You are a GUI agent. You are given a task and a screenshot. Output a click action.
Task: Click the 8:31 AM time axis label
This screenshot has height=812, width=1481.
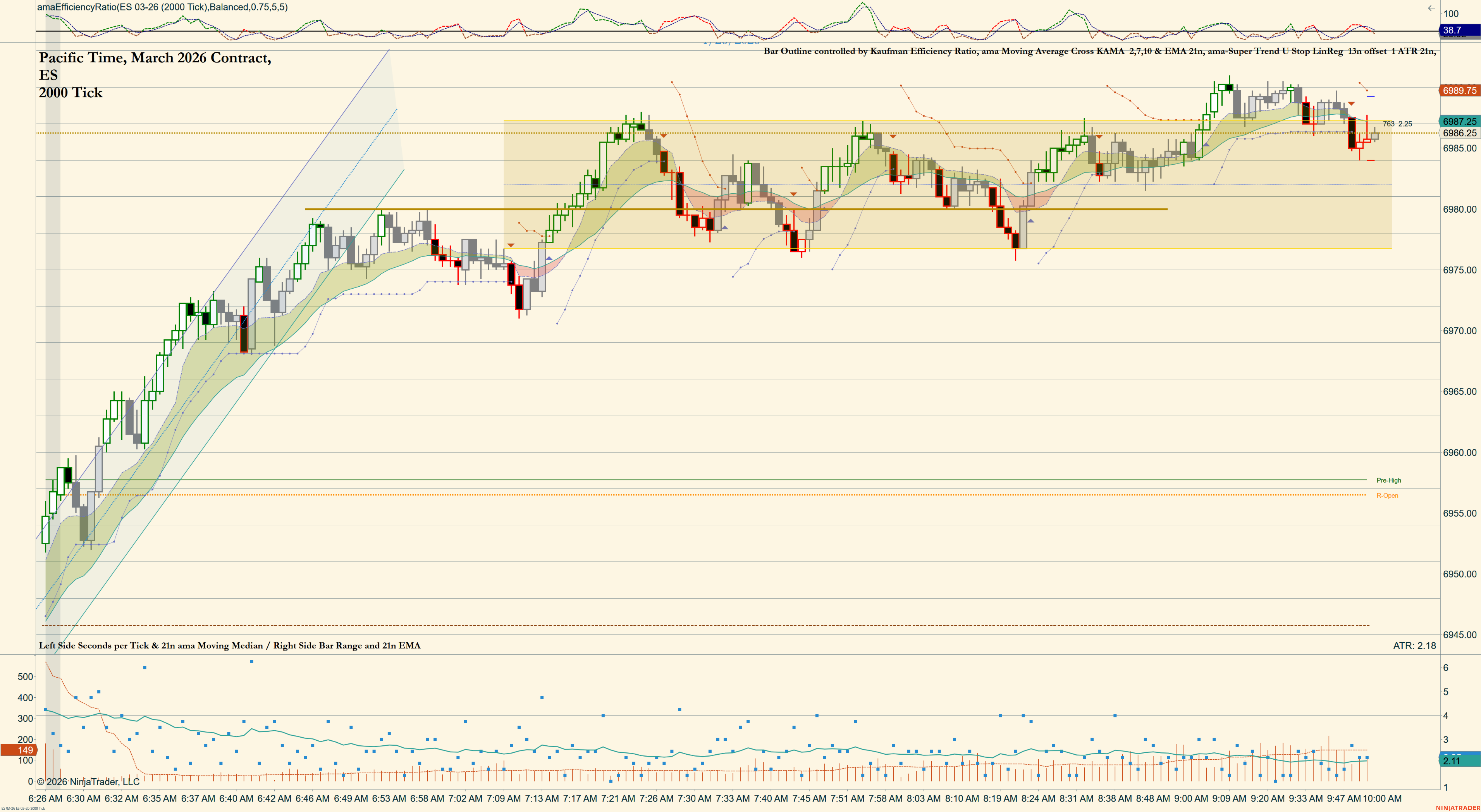tap(1077, 799)
